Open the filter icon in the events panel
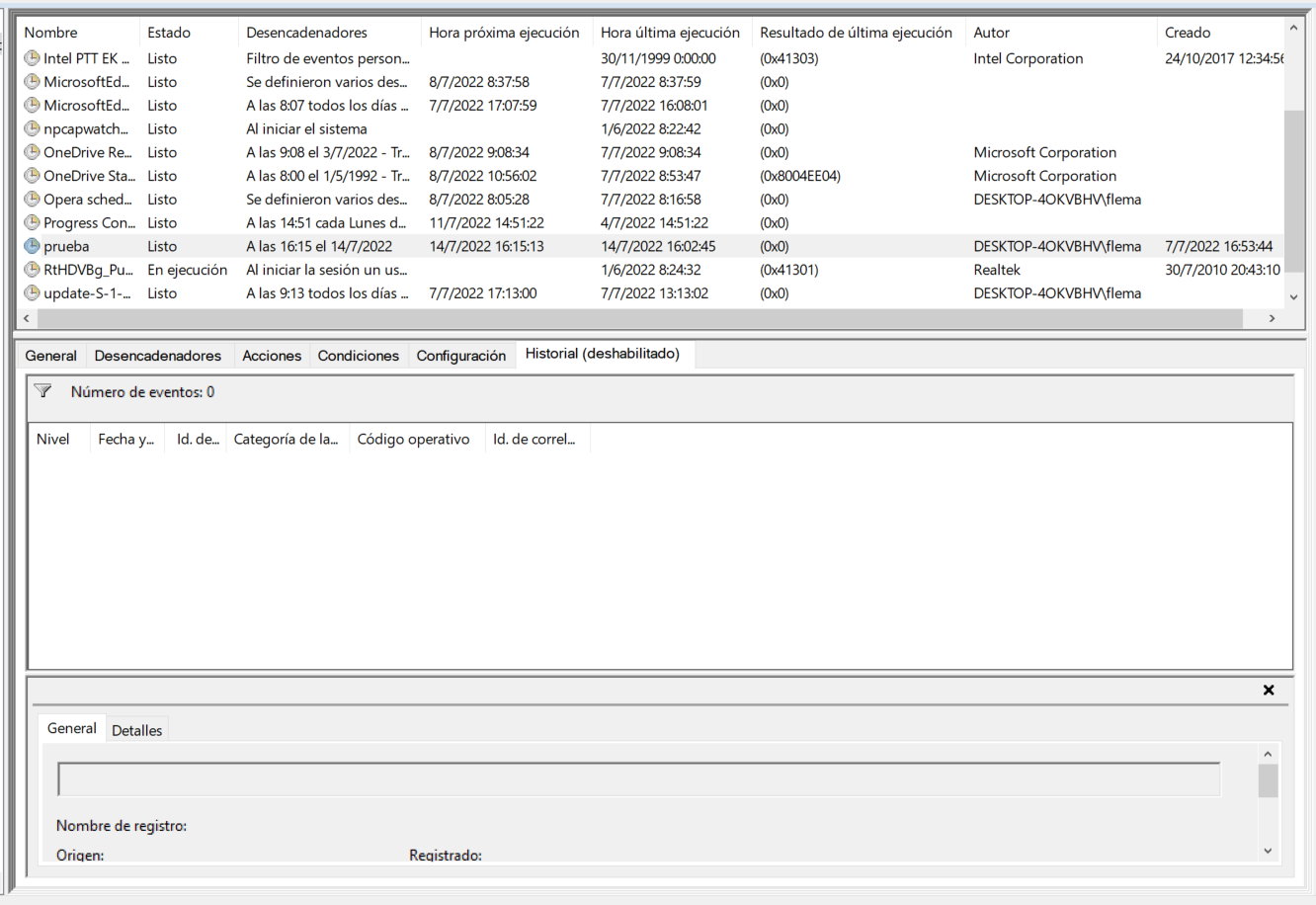 [x=41, y=391]
